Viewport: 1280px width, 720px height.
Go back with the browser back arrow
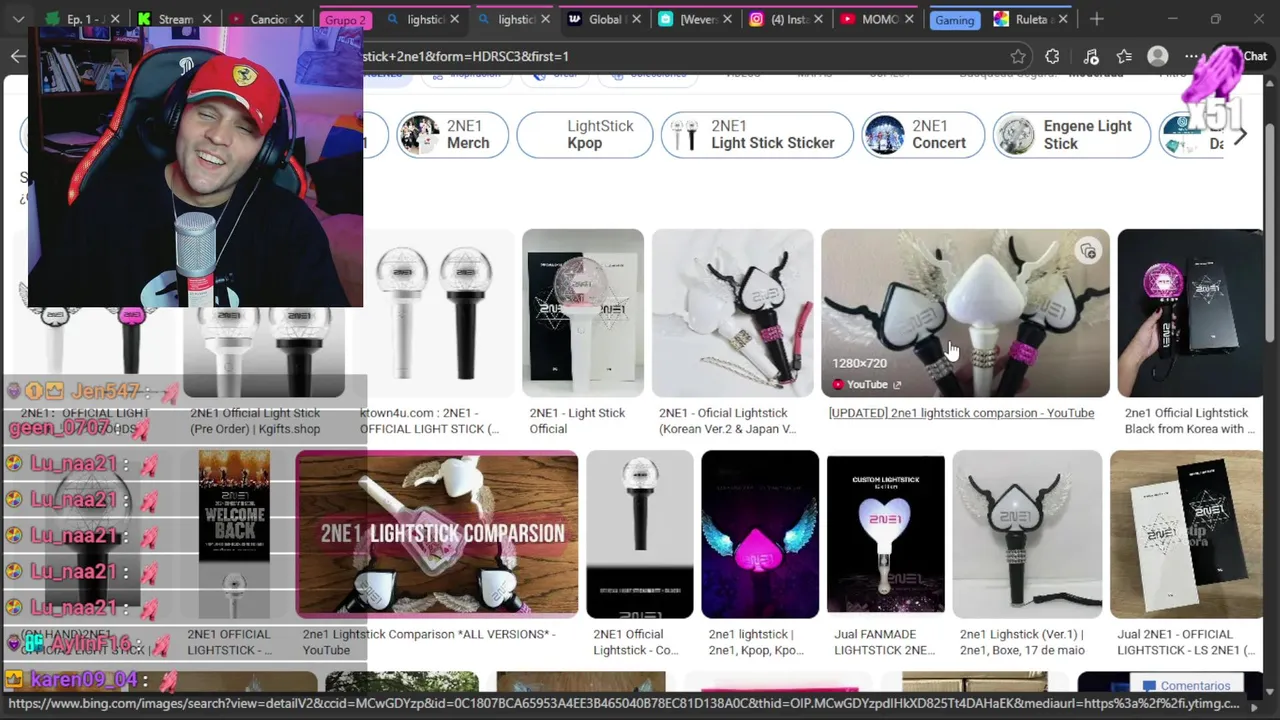click(x=17, y=56)
